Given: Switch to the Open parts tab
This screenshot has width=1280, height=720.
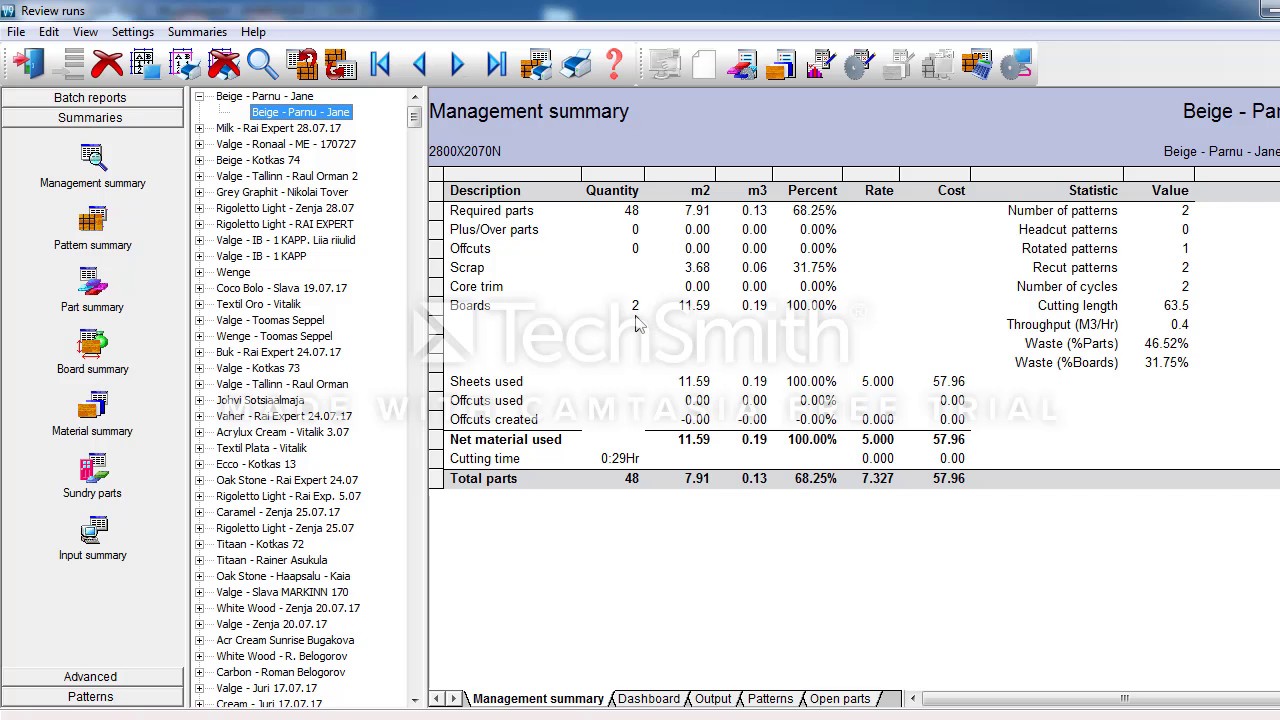Looking at the screenshot, I should [840, 699].
